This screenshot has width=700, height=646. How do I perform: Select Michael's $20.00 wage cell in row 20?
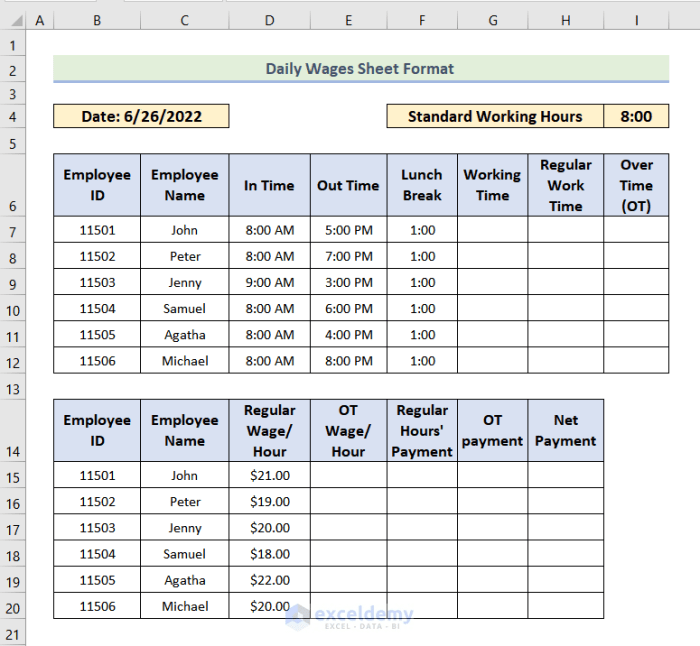269,606
